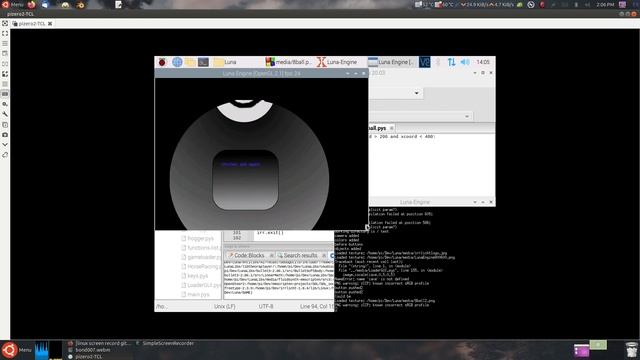Click the Remmina disconnect plug icon
Image resolution: width=640 pixels, height=360 pixels.
pos(5,155)
